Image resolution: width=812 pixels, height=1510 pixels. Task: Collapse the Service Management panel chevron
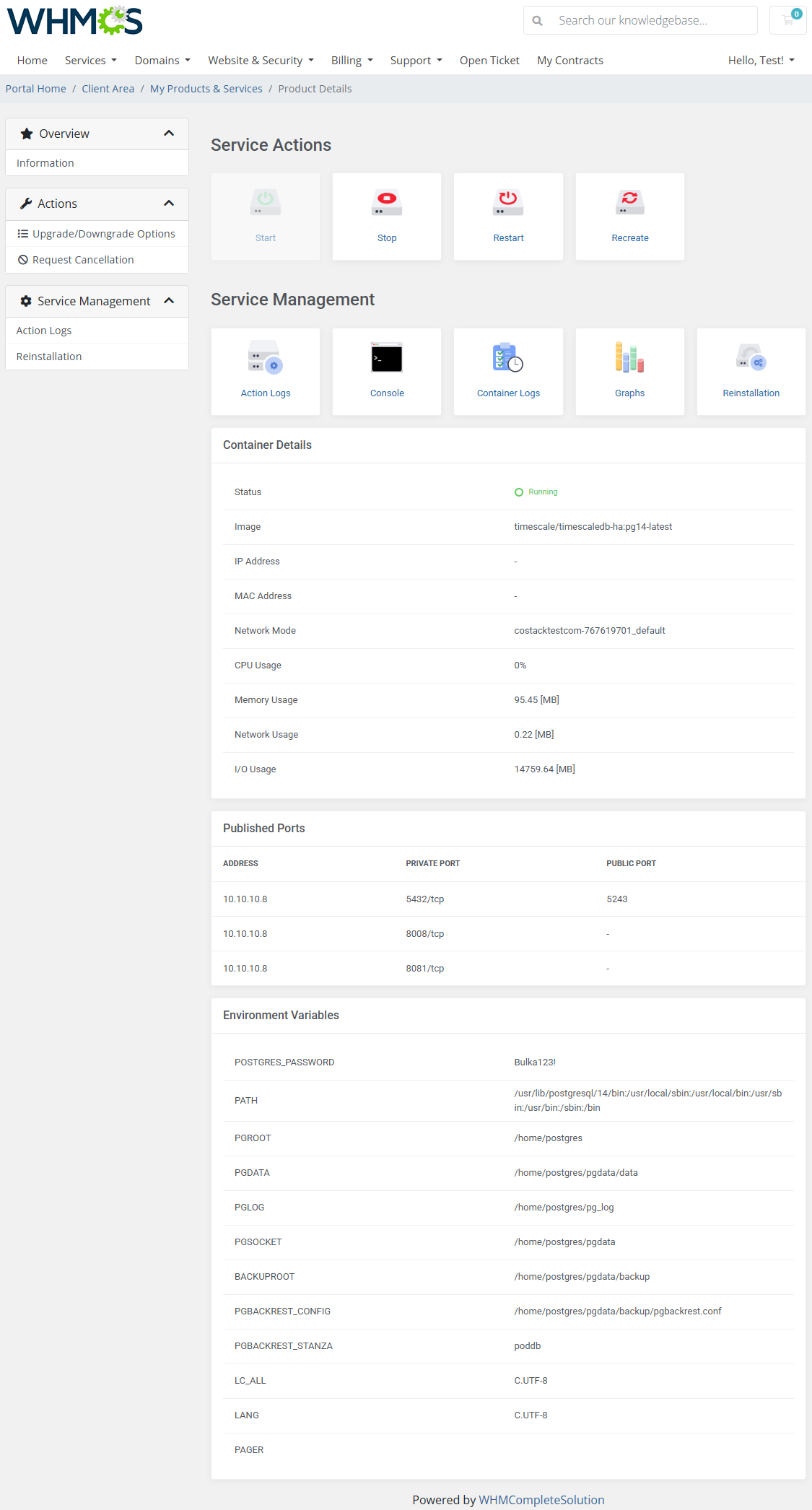[169, 301]
